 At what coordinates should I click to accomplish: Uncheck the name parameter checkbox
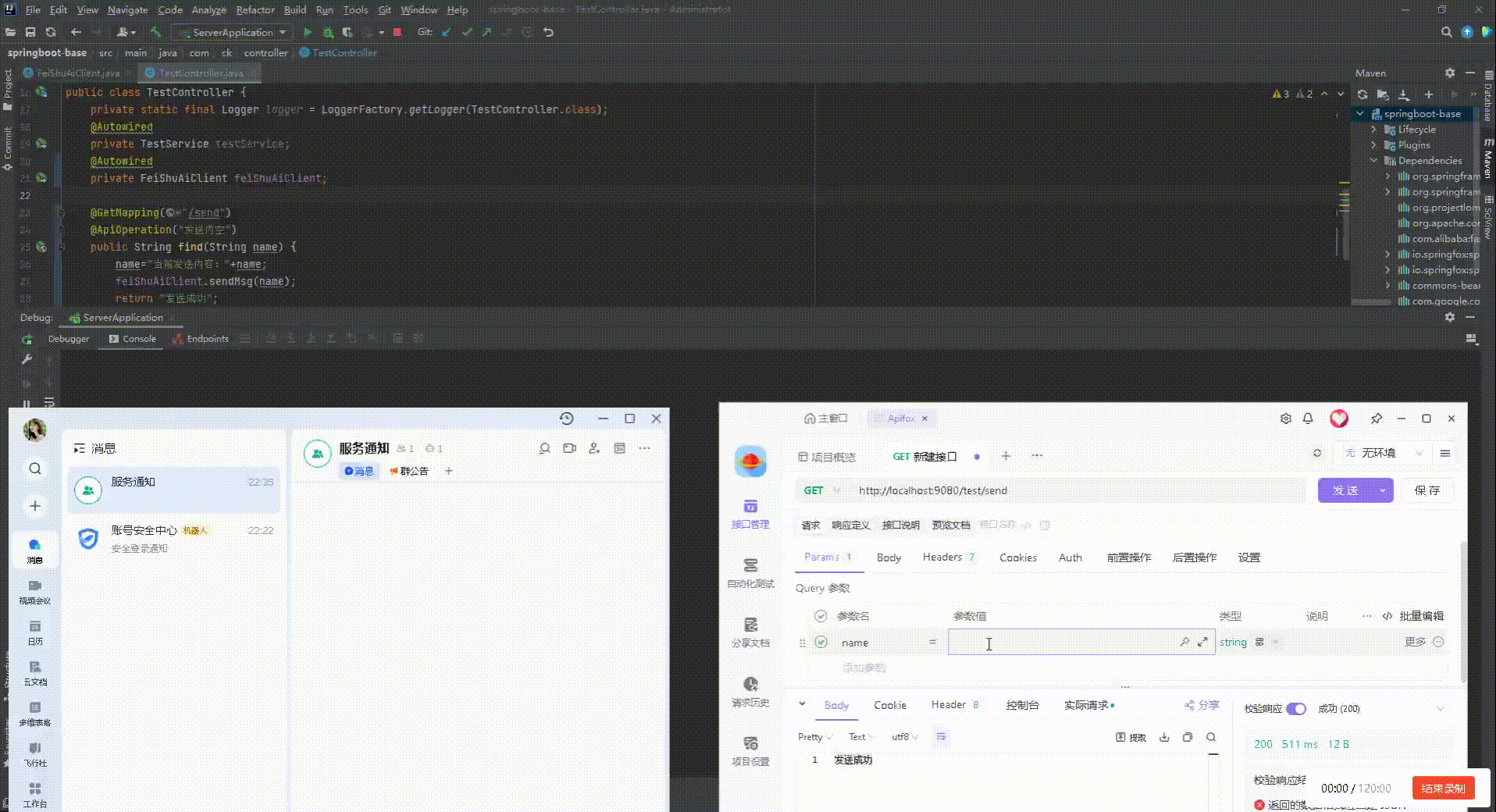[821, 642]
